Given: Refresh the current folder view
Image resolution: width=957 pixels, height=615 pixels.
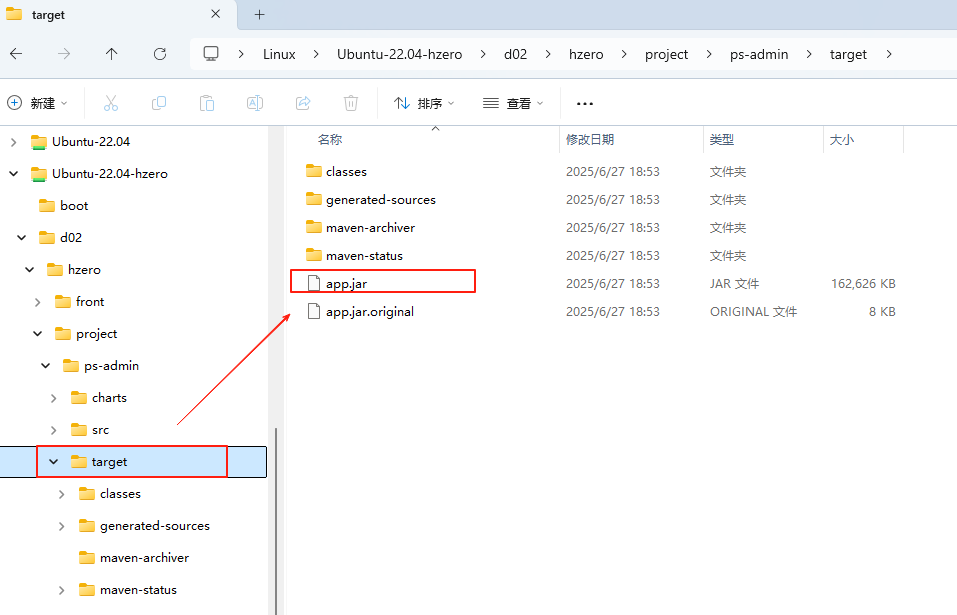Looking at the screenshot, I should [160, 54].
